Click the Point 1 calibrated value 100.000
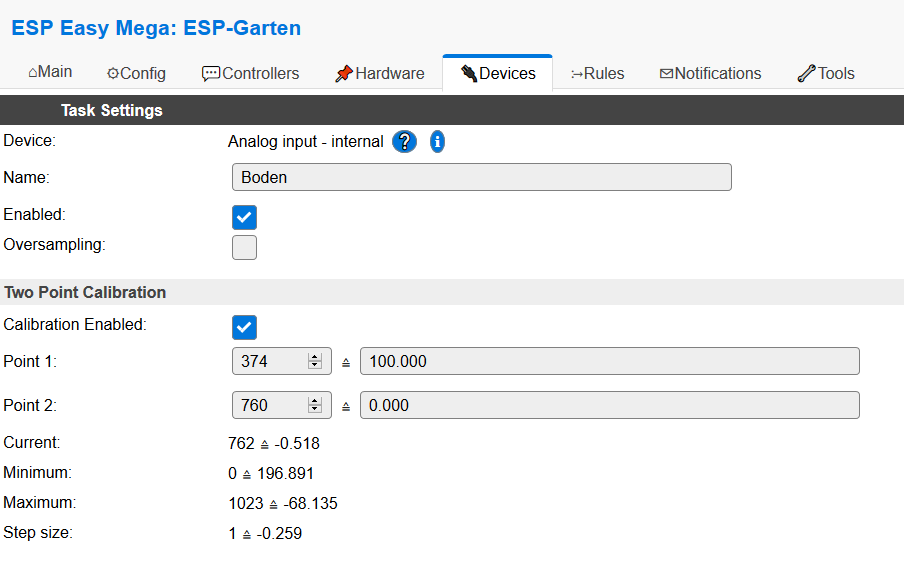Viewport: 904px width, 561px height. tap(609, 361)
